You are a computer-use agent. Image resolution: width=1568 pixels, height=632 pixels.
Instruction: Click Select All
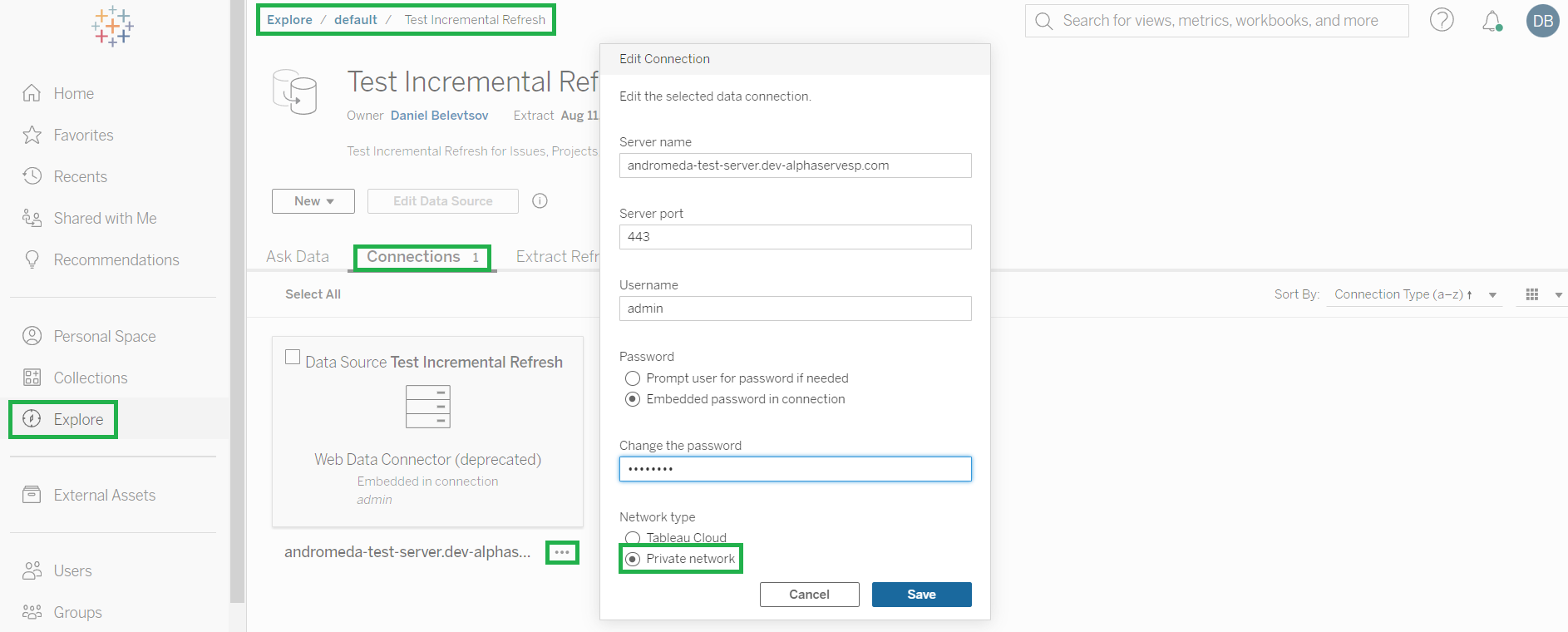pyautogui.click(x=313, y=294)
